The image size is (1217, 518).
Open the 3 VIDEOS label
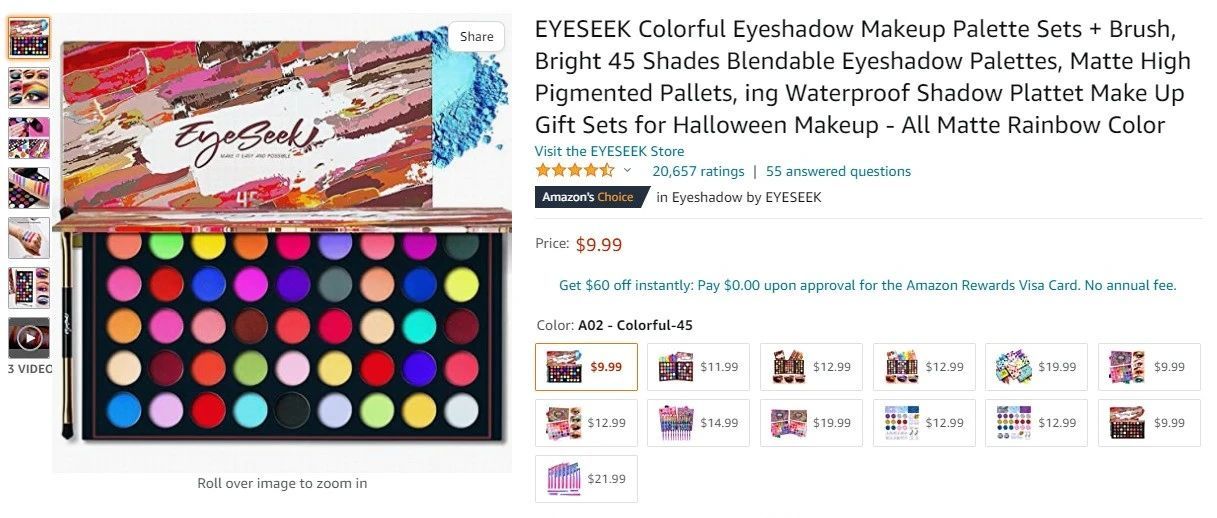point(30,369)
